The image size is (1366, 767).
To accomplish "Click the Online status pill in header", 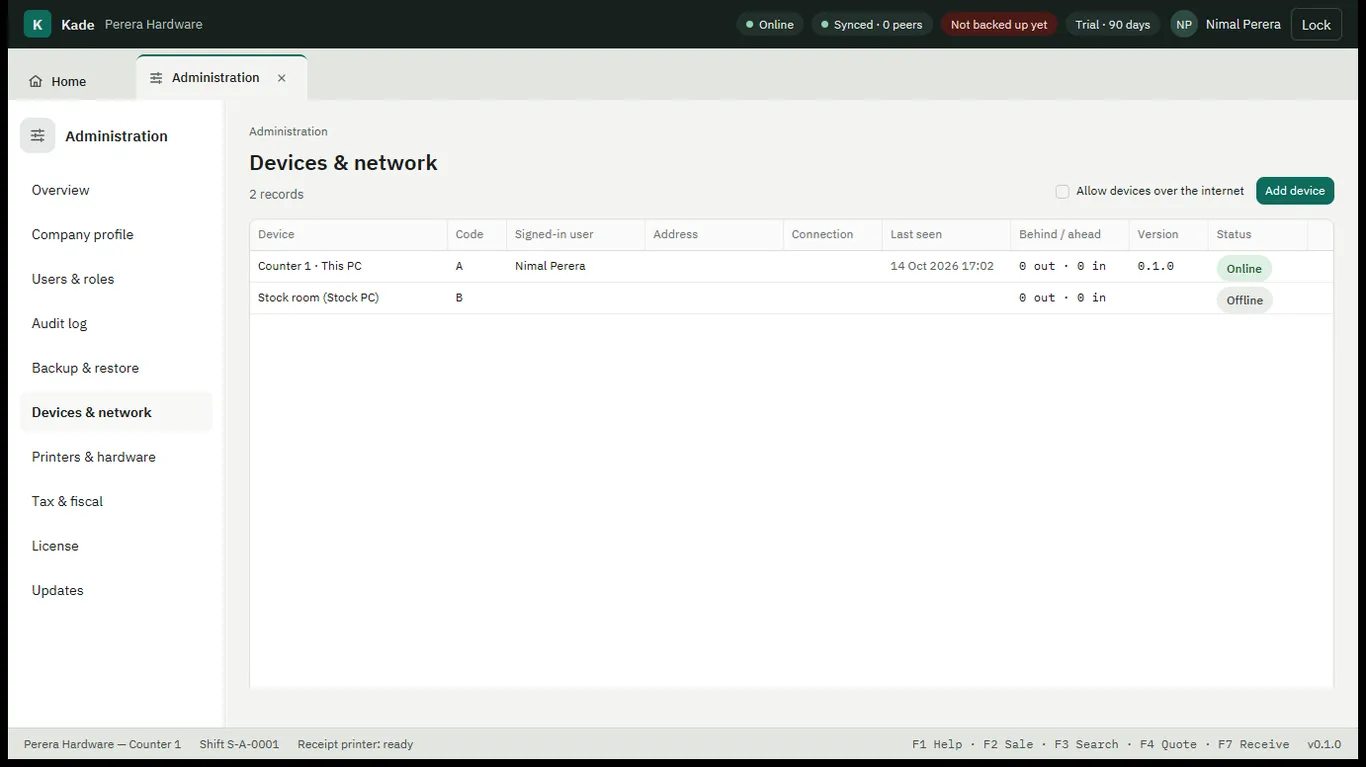I will [770, 24].
